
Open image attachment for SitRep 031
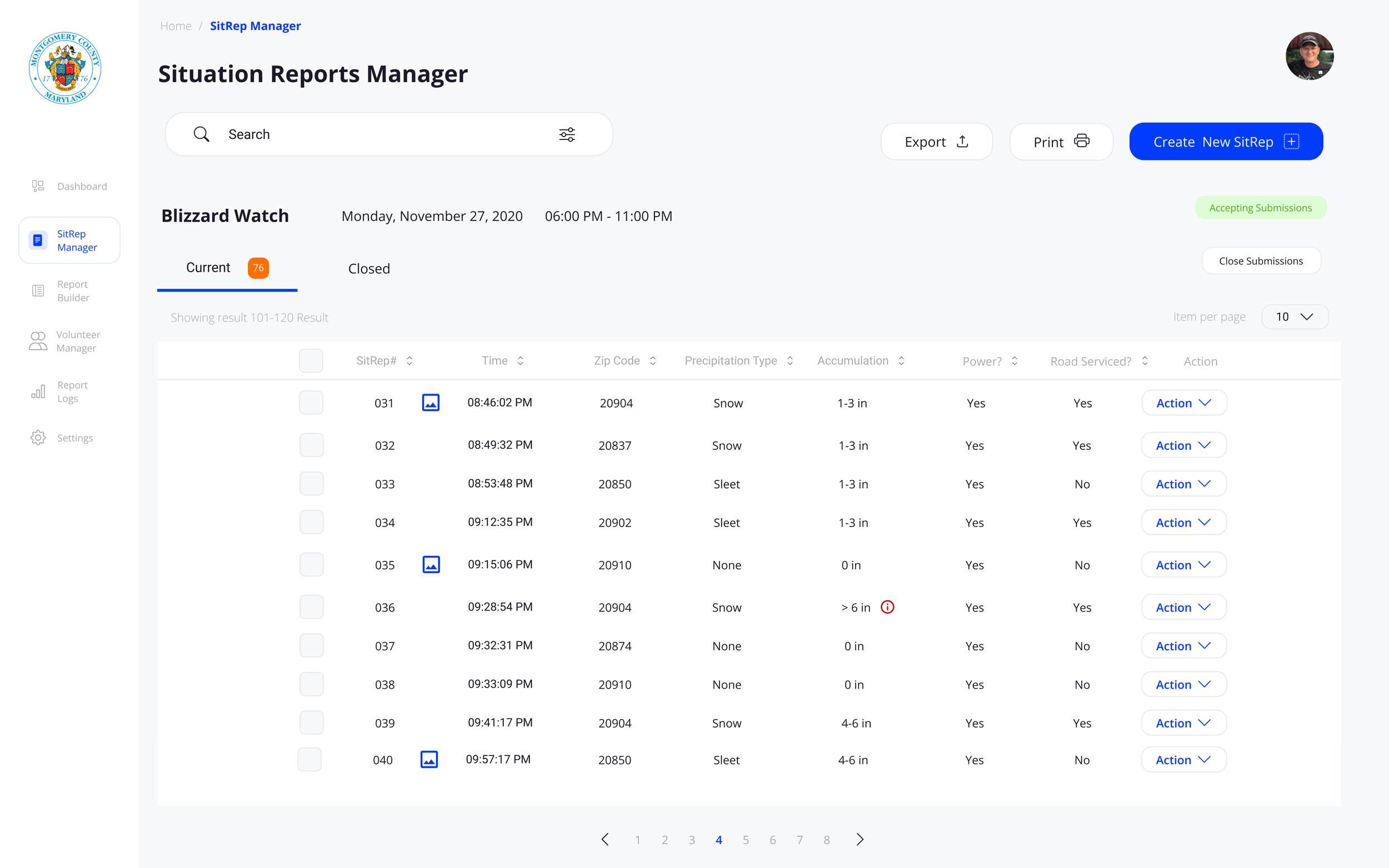431,403
